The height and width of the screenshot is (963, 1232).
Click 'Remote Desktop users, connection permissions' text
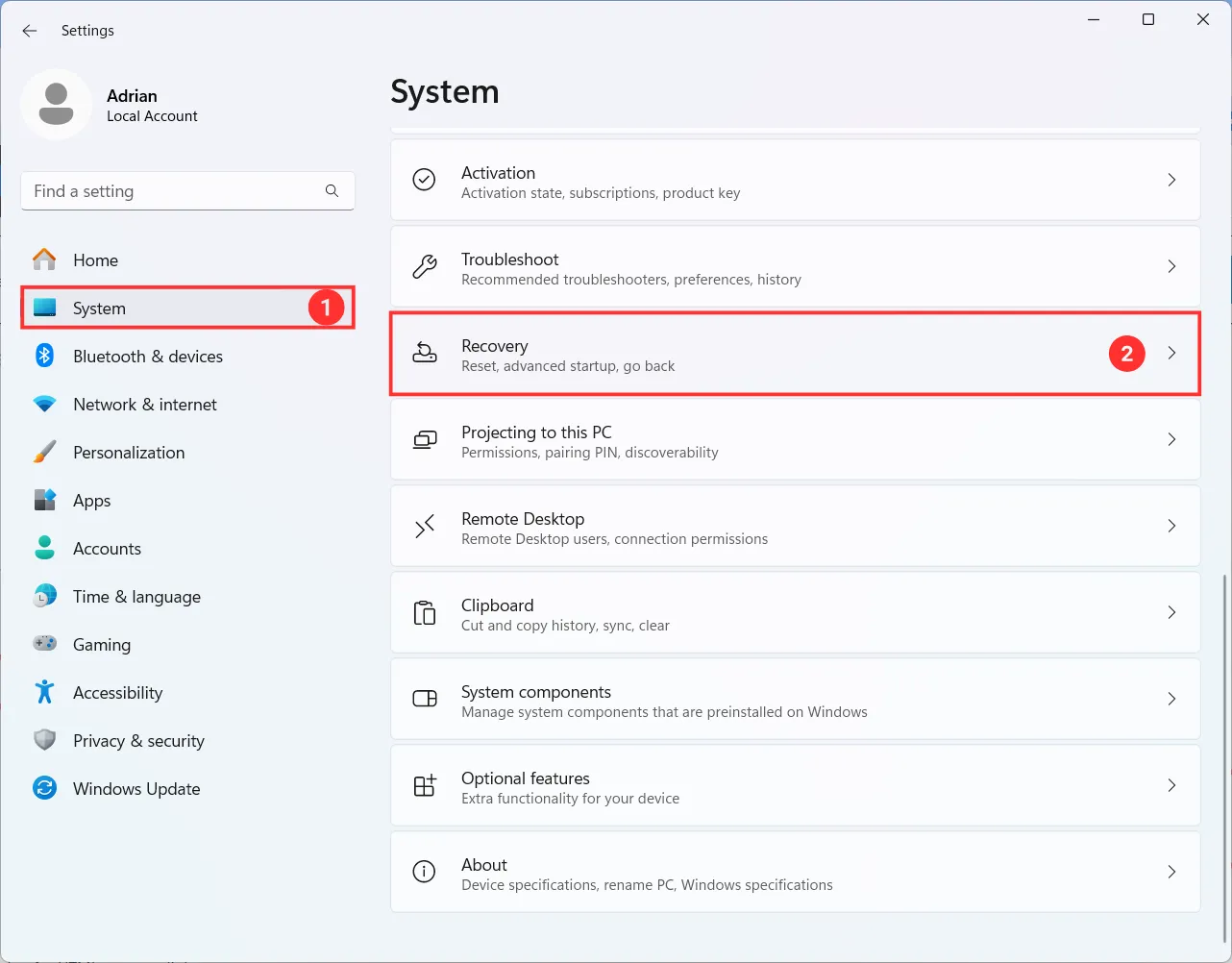615,539
